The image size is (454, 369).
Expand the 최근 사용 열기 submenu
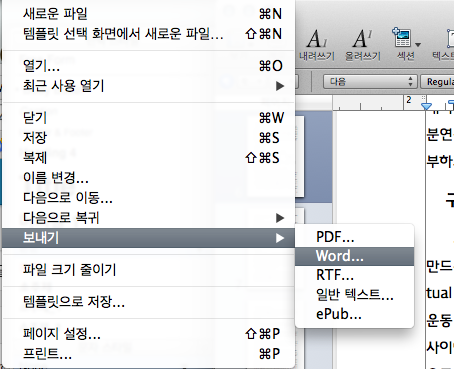(148, 86)
